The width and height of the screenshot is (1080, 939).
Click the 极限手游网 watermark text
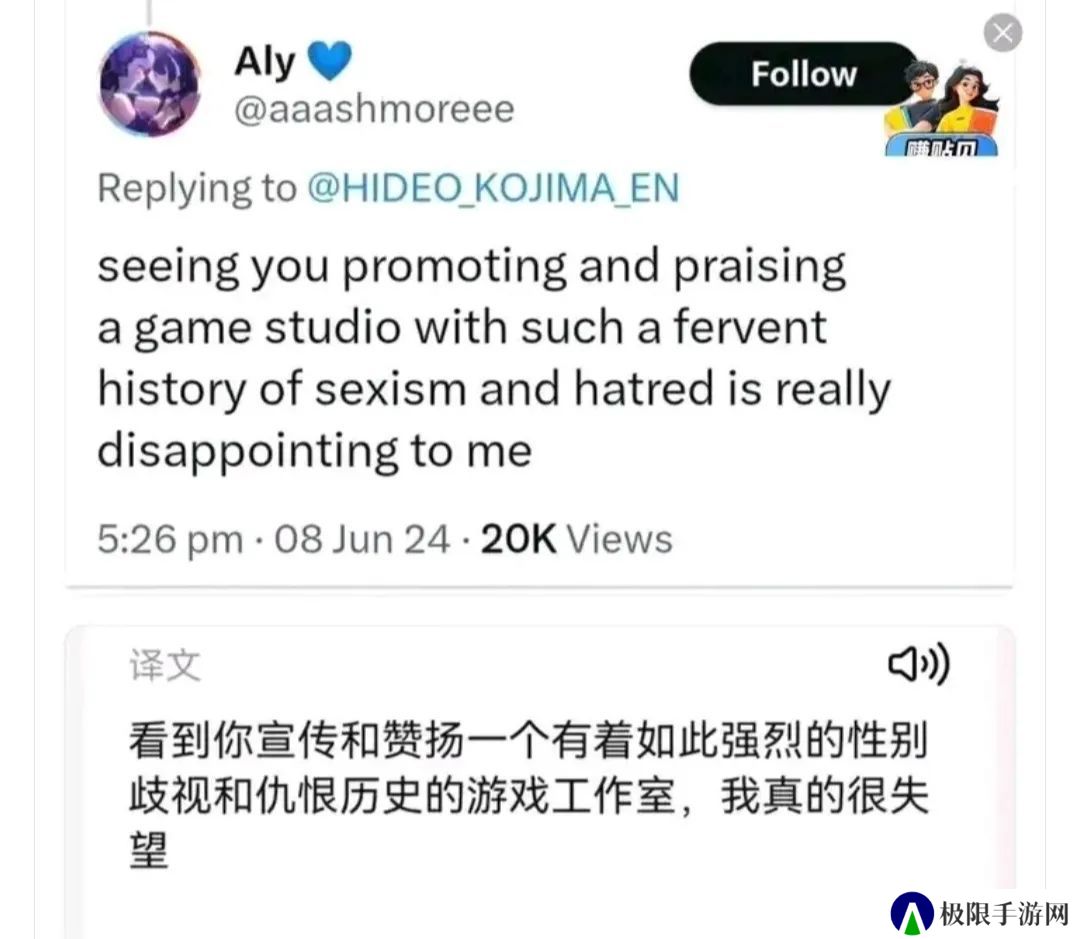(x=1004, y=915)
